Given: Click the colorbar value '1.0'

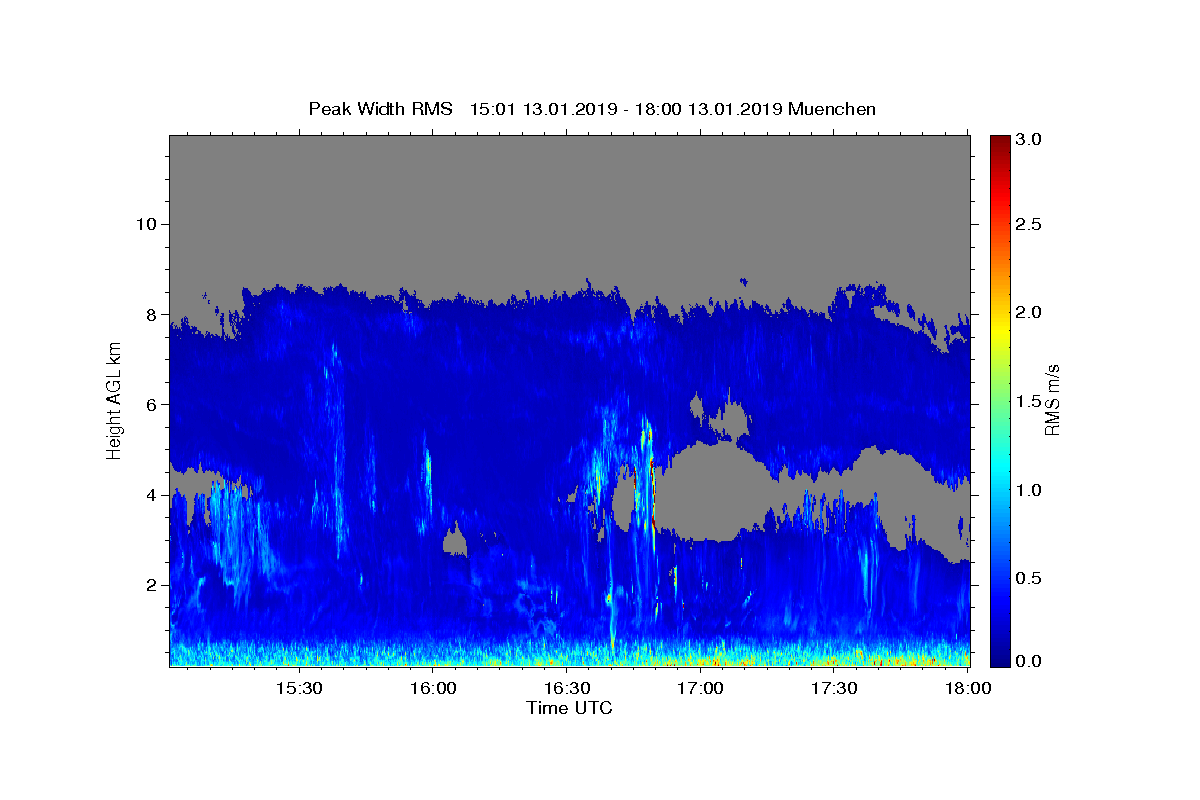Looking at the screenshot, I should point(1029,490).
